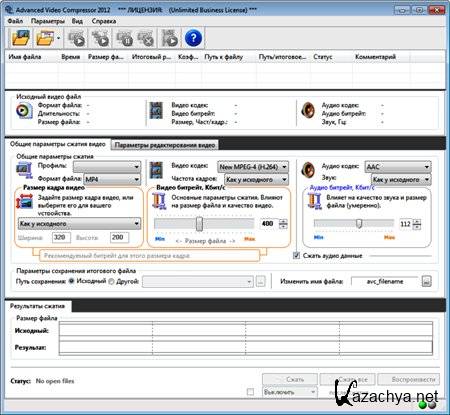This screenshot has height=415, width=450.
Task: Click the audio bitrate slider handle
Action: coord(359,223)
